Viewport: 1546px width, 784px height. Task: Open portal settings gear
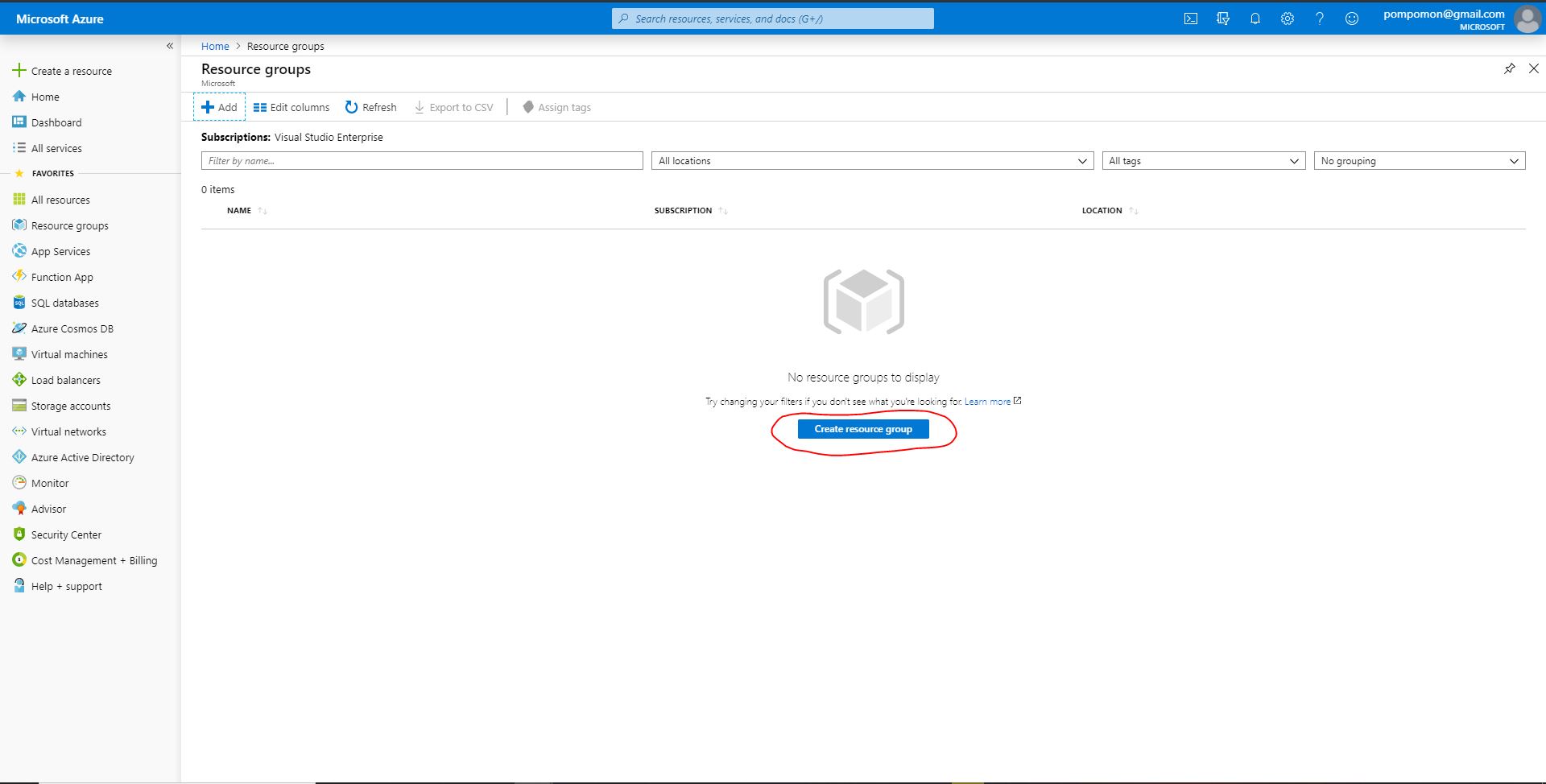click(1288, 19)
